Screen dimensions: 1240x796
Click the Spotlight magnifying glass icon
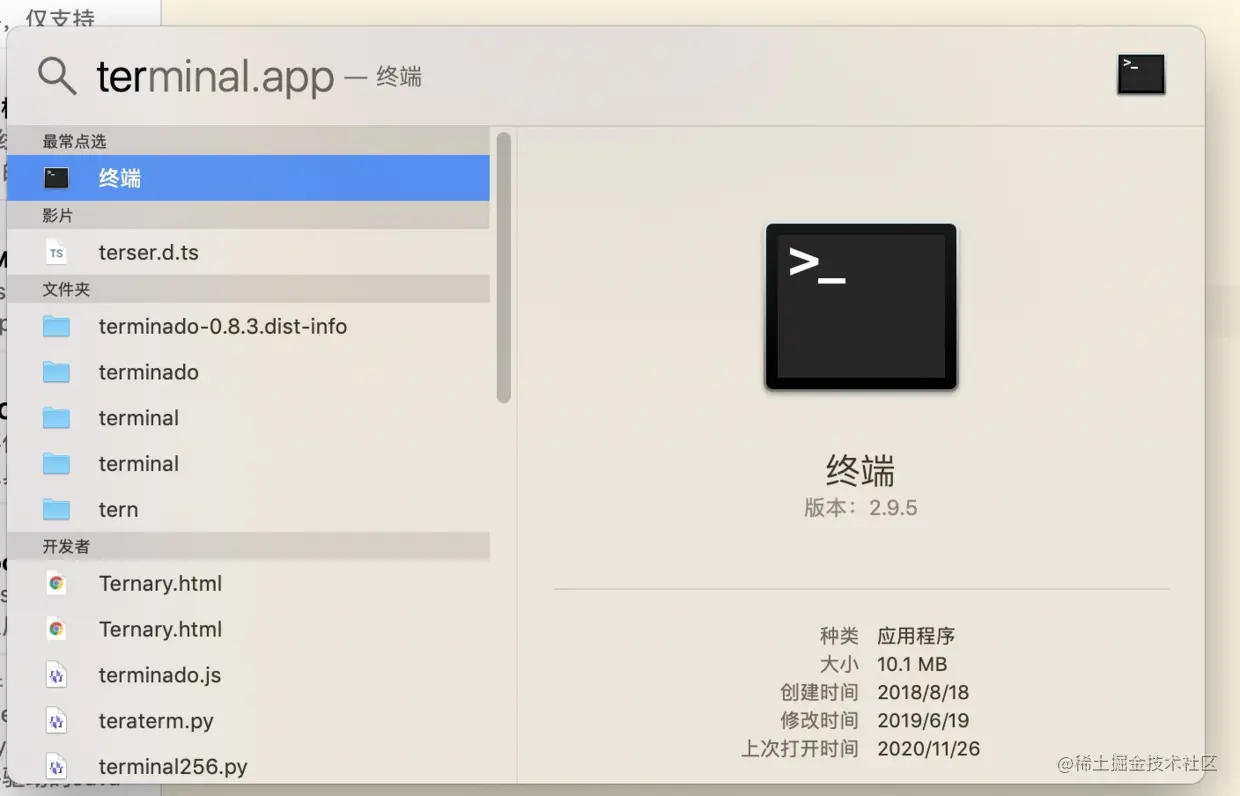click(57, 76)
